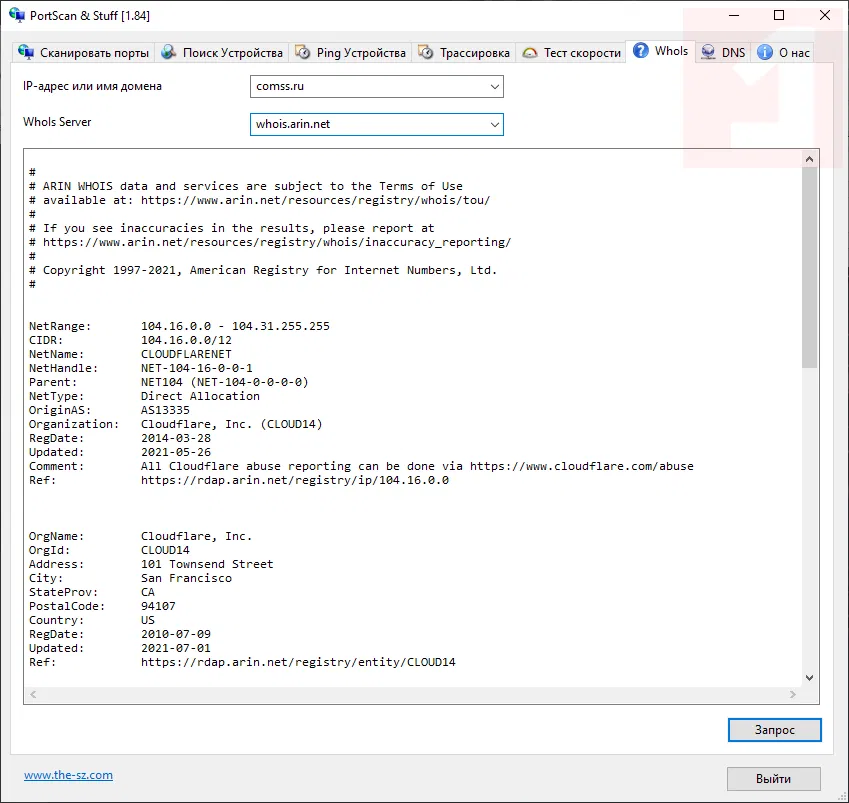This screenshot has height=803, width=849.
Task: Click the horizontal scroll right arrow
Action: pyautogui.click(x=793, y=695)
